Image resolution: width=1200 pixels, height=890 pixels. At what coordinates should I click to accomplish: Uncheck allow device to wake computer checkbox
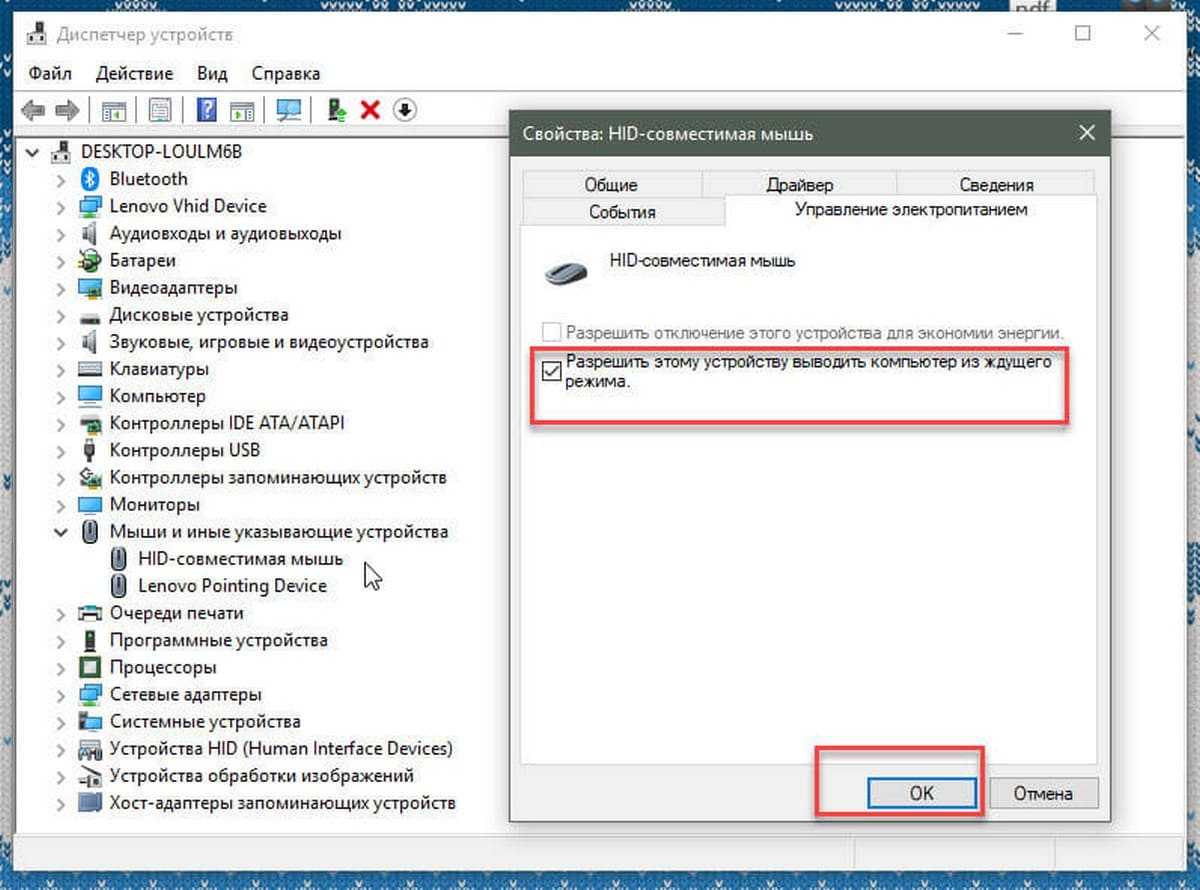pyautogui.click(x=551, y=371)
